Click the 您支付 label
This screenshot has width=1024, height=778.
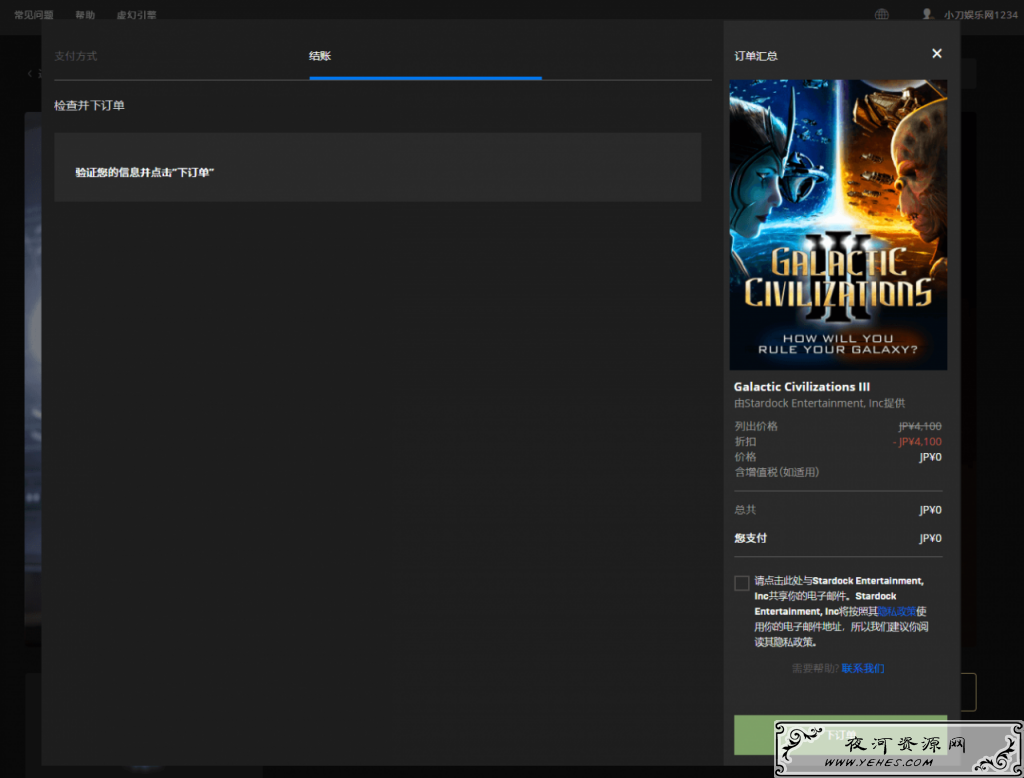[x=750, y=538]
